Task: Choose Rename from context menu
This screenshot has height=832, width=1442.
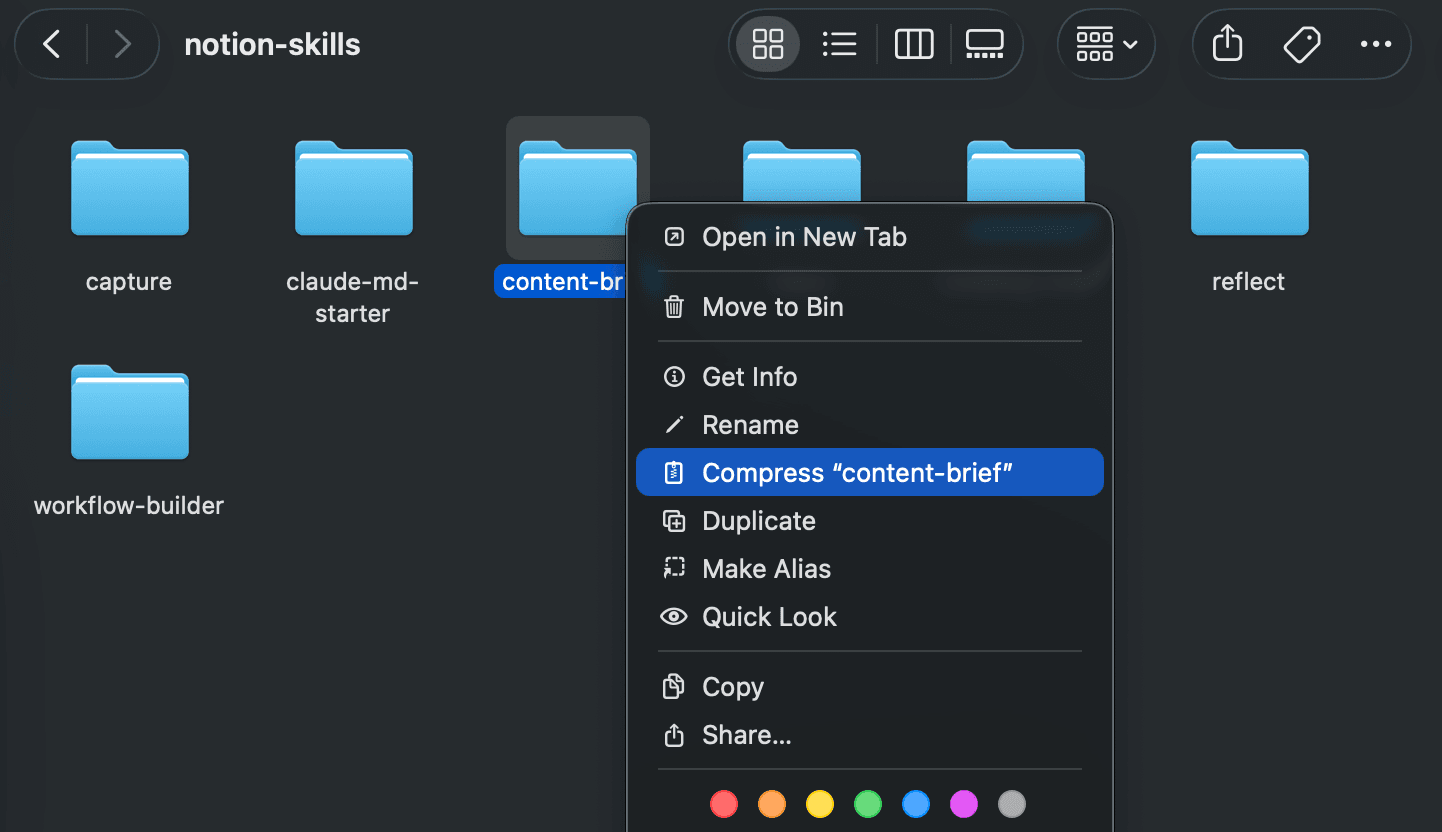Action: (870, 425)
